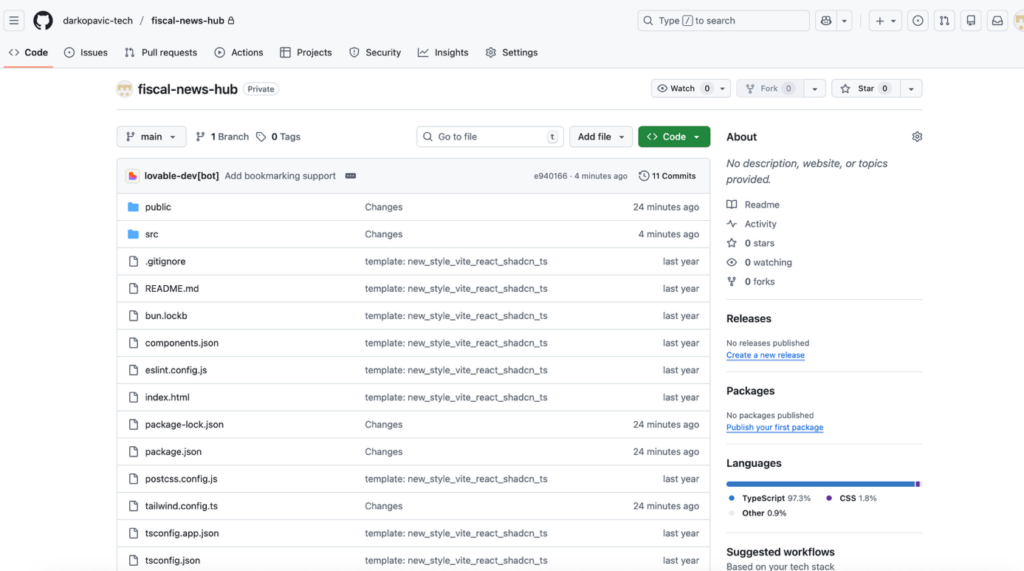1024x571 pixels.
Task: Open the src folder
Action: (x=152, y=234)
